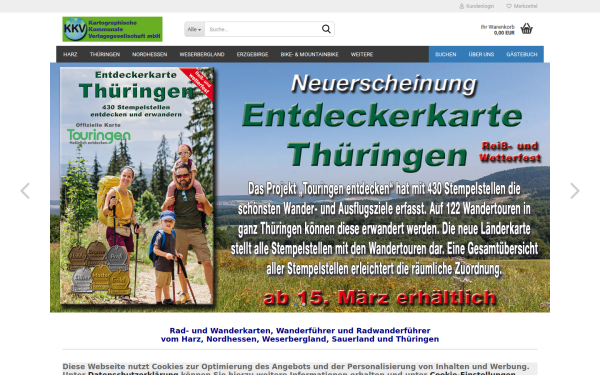Open the Gästebuch page
This screenshot has width=600, height=375.
click(522, 54)
